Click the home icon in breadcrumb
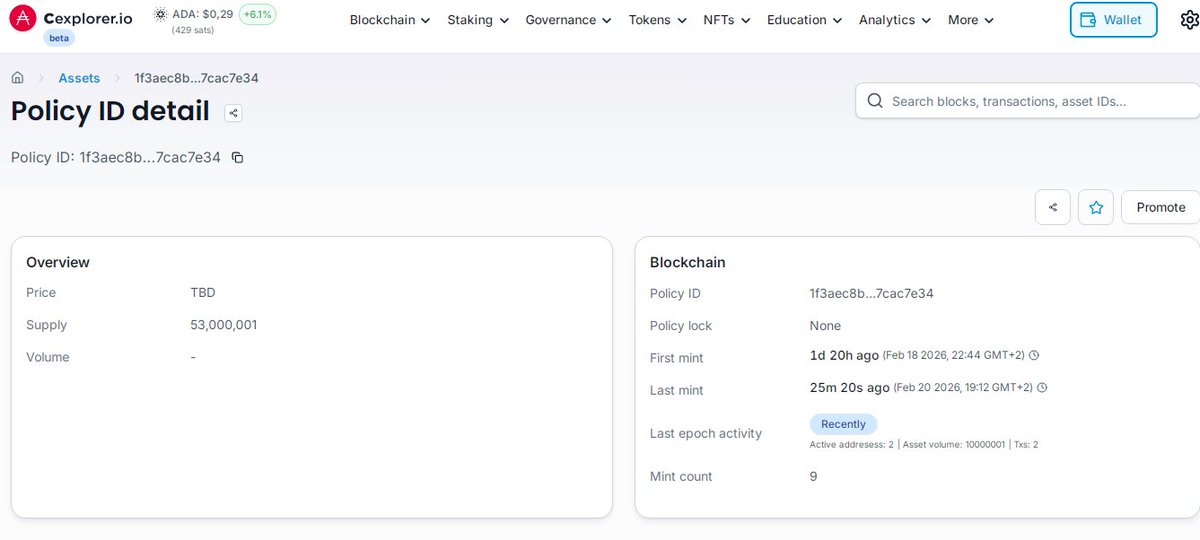The width and height of the screenshot is (1200, 540). tap(17, 78)
